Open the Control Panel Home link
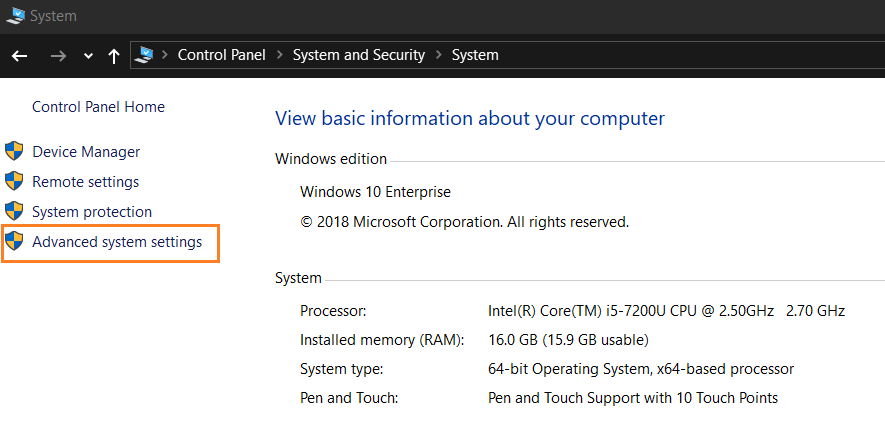 [x=98, y=107]
